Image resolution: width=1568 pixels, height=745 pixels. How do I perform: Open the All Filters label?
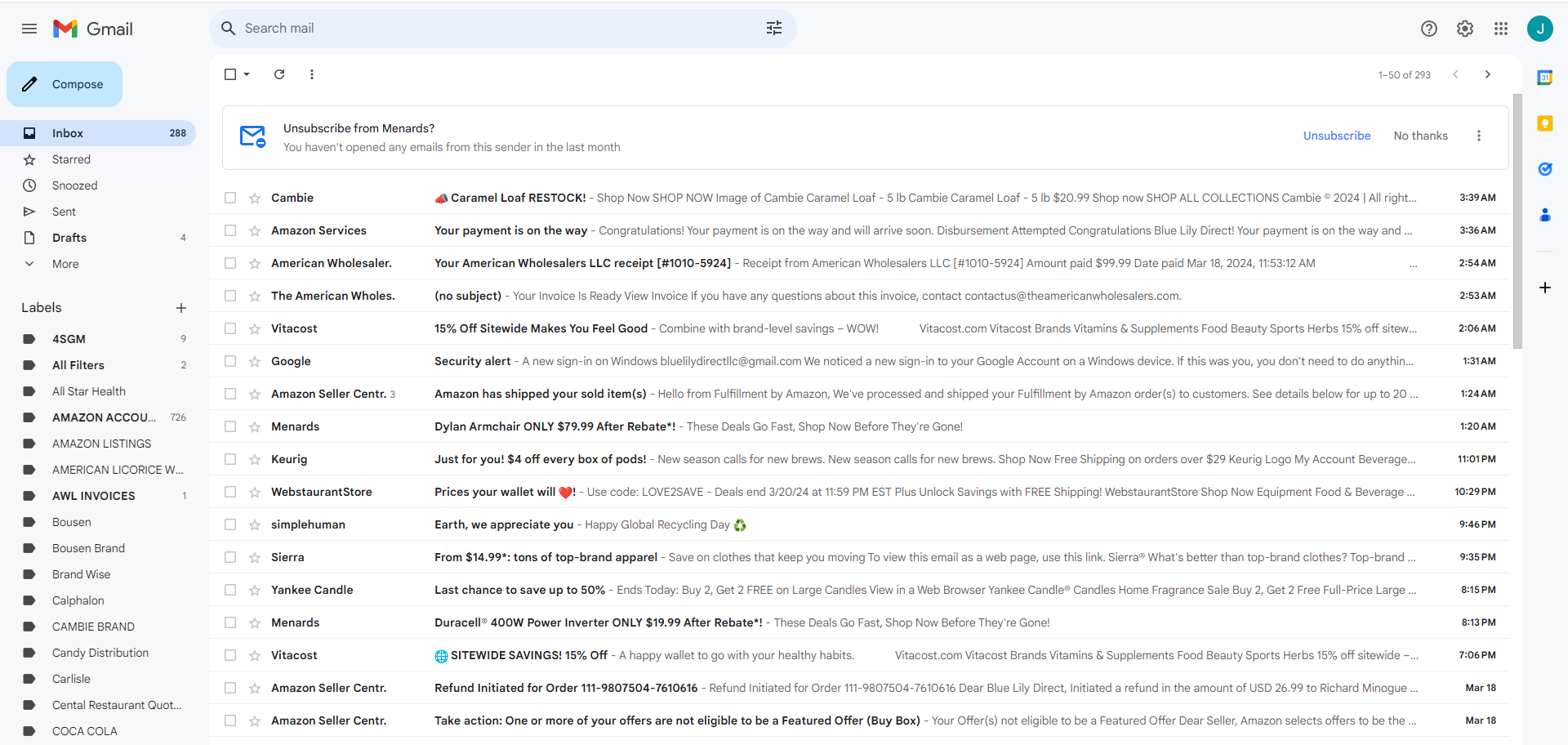[x=98, y=365]
